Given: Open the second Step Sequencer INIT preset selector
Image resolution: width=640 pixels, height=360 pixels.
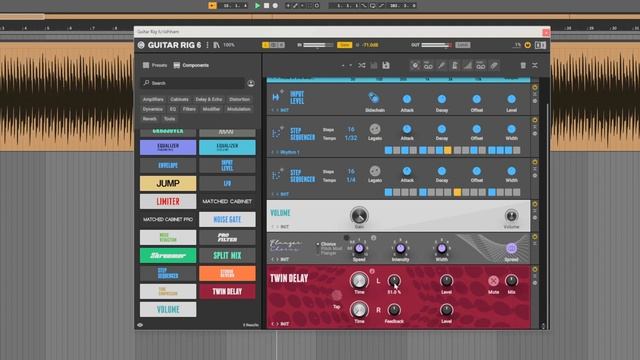Looking at the screenshot, I should 284,194.
